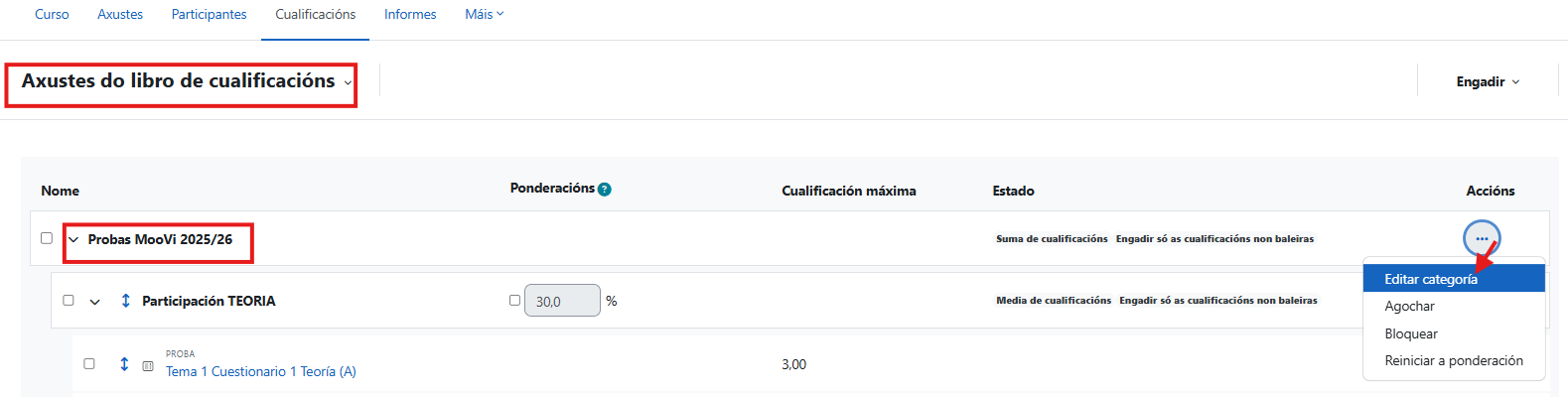Open the Tema 1 Cuestionario 1 Teoría (A) link

tap(260, 371)
